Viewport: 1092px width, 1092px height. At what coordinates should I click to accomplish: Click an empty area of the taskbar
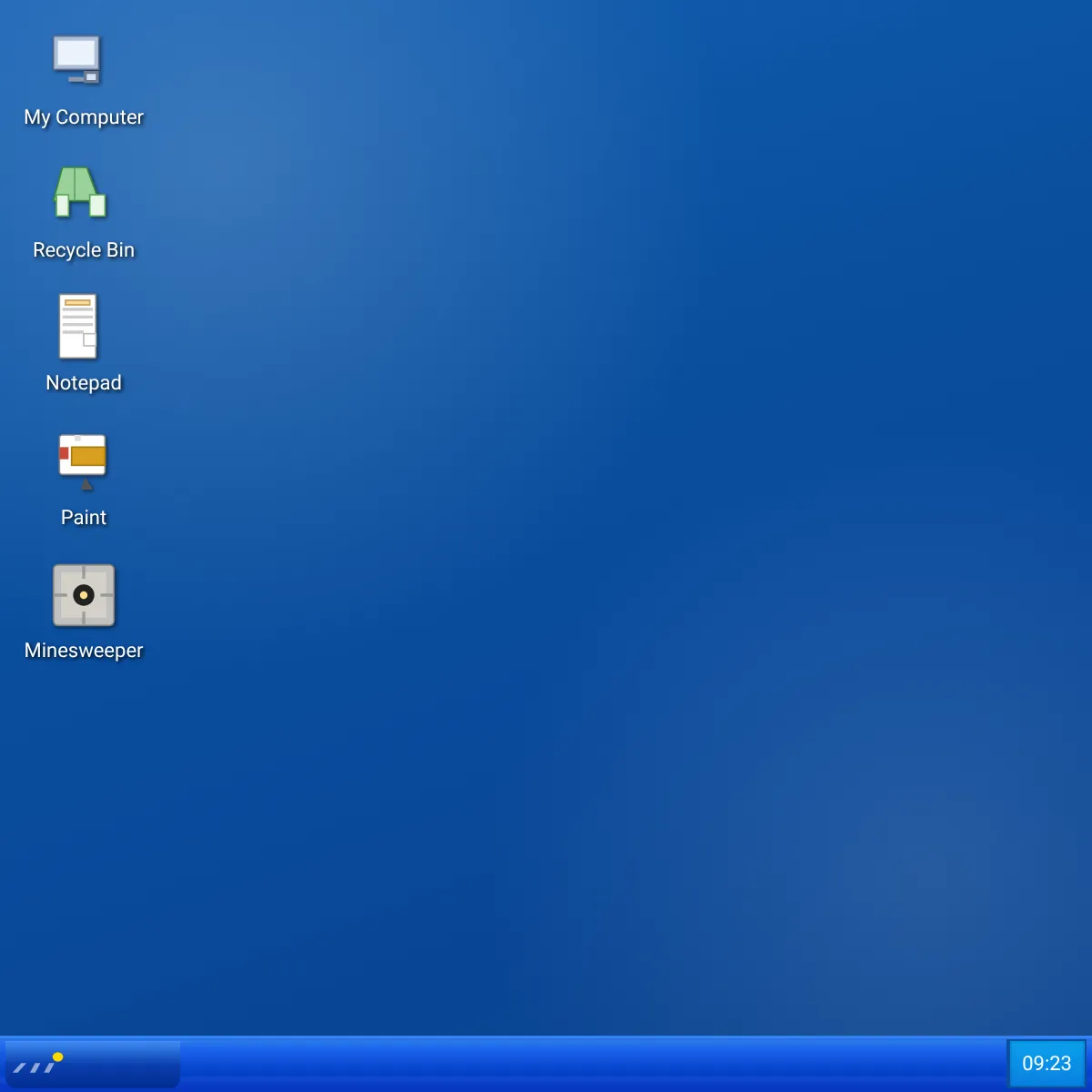(x=591, y=1064)
